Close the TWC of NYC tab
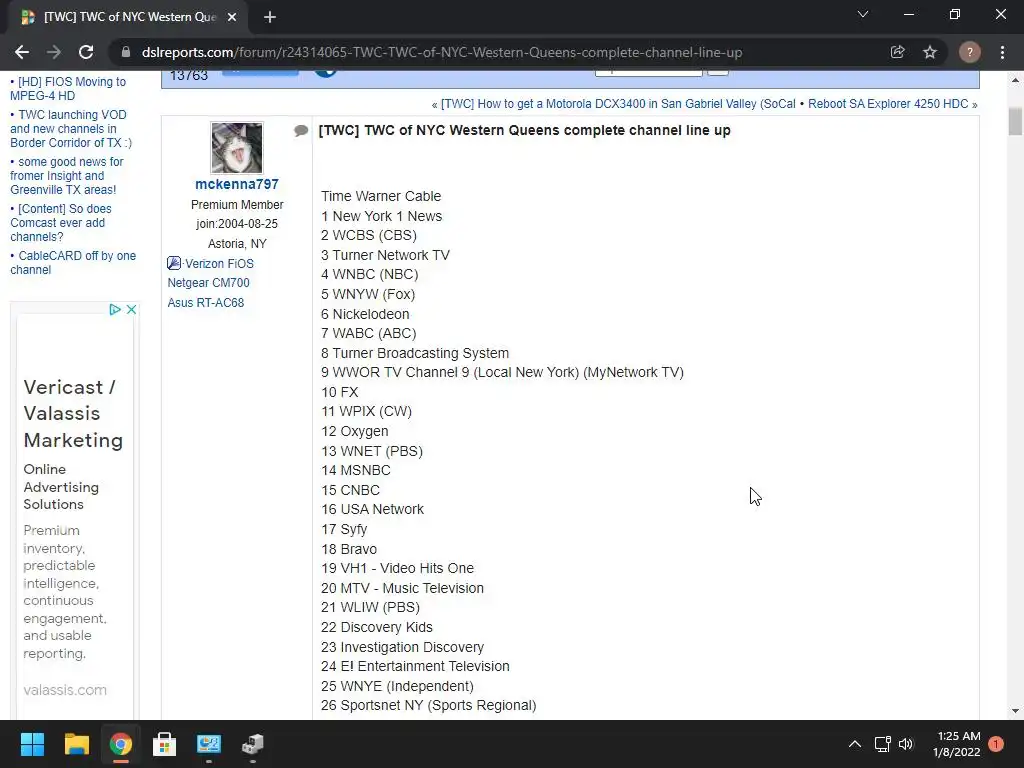 click(x=232, y=17)
